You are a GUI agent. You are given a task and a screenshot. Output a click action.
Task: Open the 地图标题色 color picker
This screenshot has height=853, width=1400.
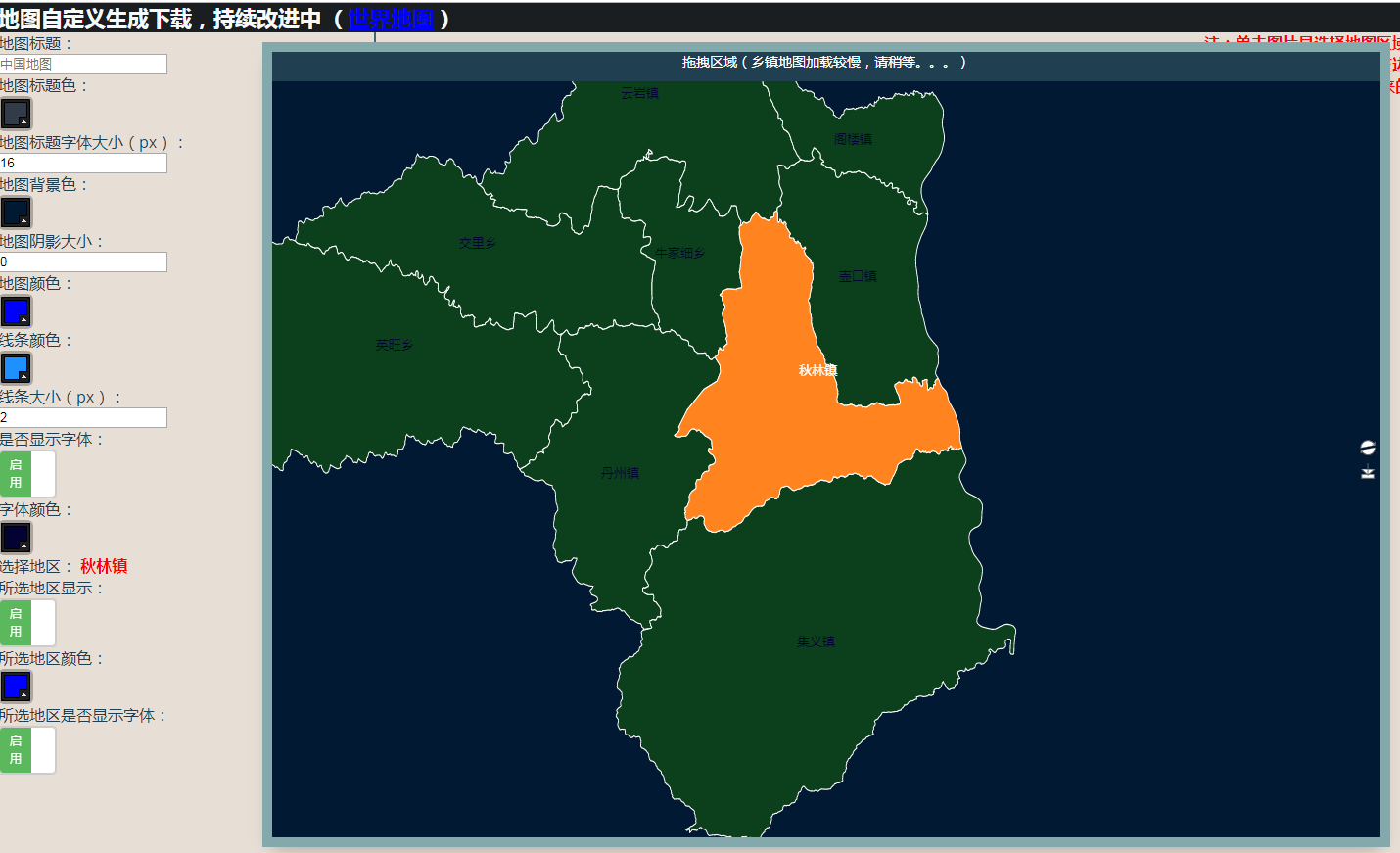[16, 114]
